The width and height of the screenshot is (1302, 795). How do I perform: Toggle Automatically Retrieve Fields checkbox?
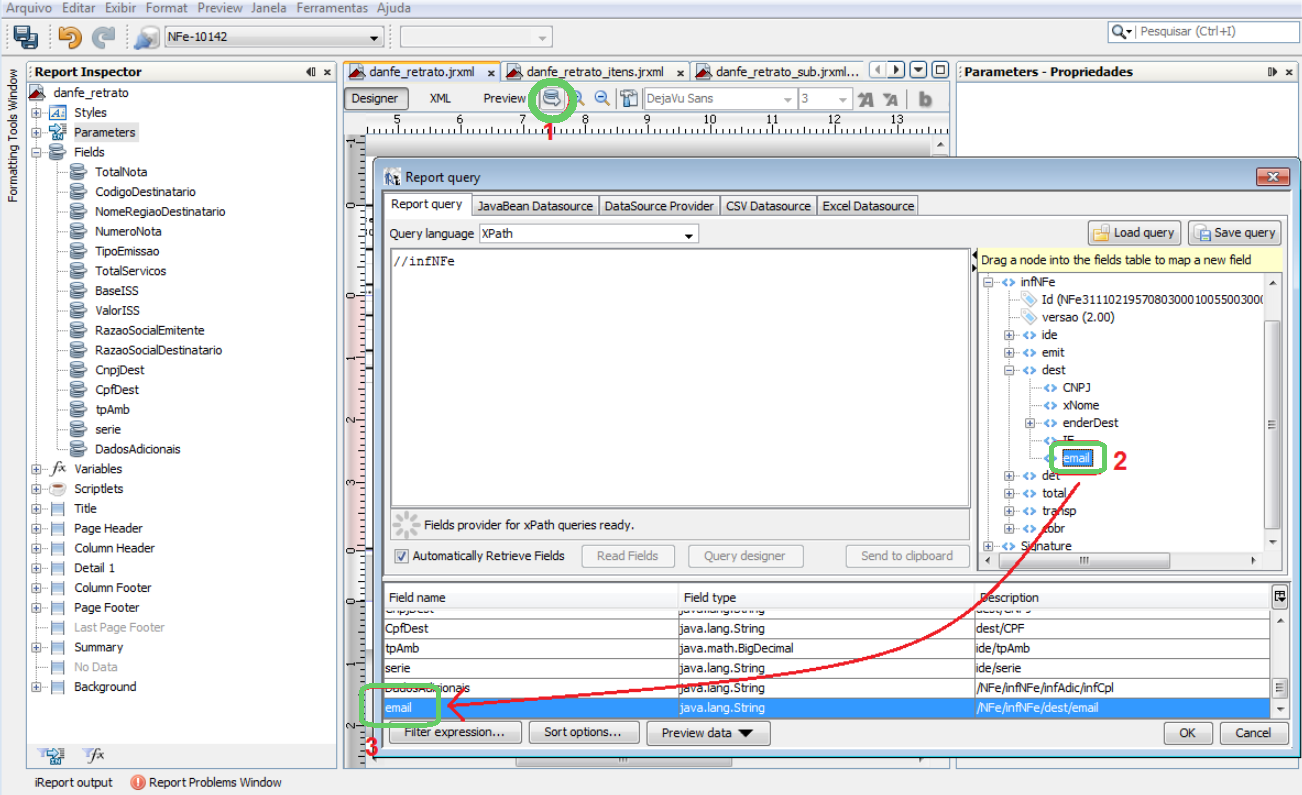pyautogui.click(x=401, y=556)
